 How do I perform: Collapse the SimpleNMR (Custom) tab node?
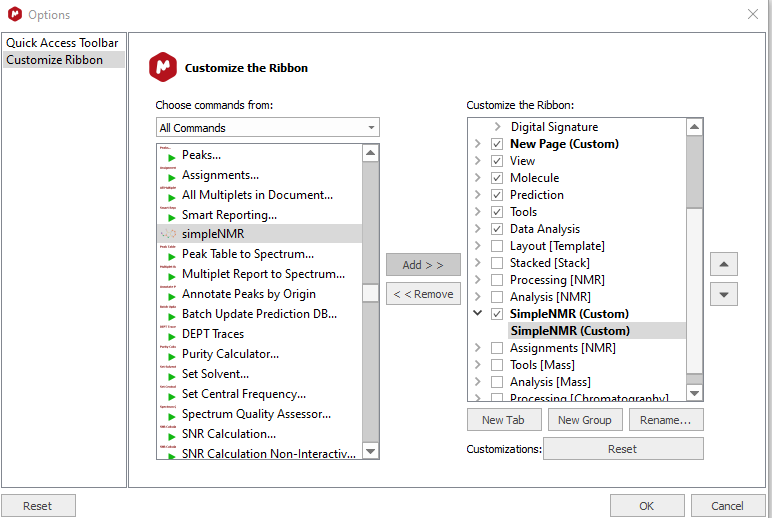click(x=477, y=313)
